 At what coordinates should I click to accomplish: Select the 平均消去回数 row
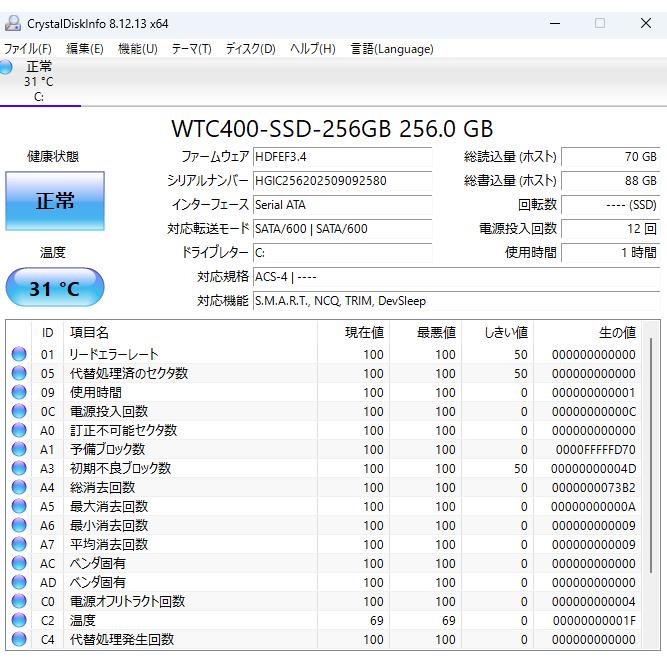click(x=324, y=544)
